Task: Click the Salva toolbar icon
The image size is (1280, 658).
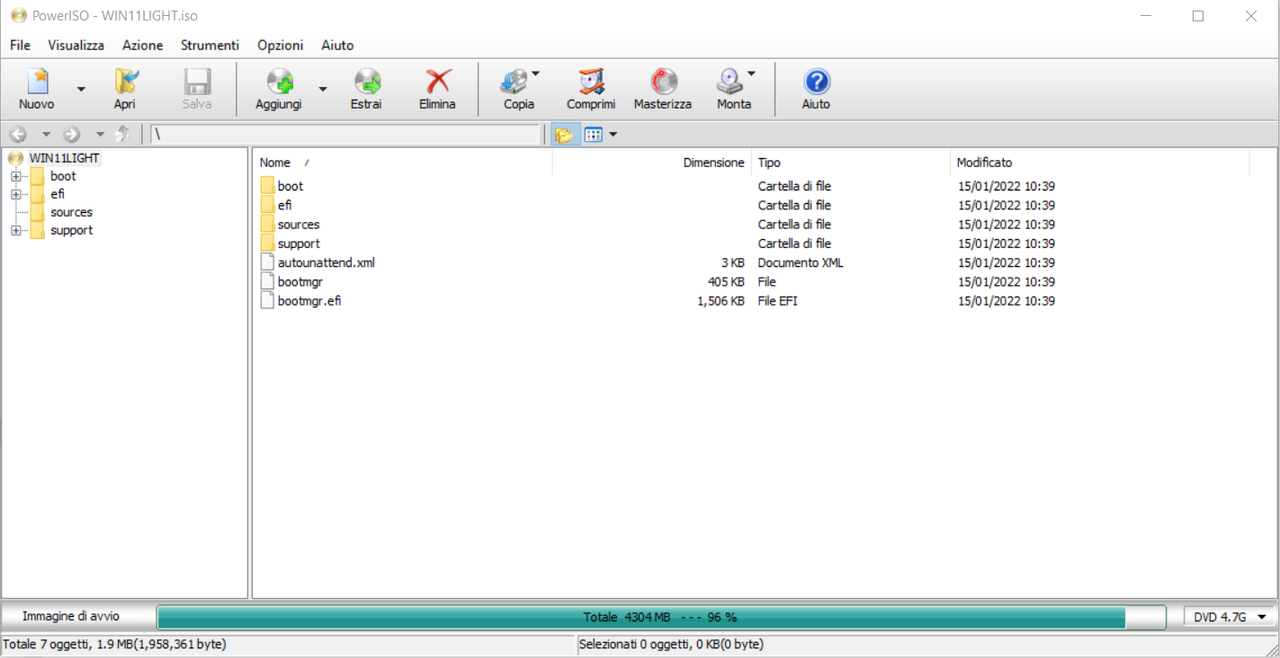Action: click(197, 82)
